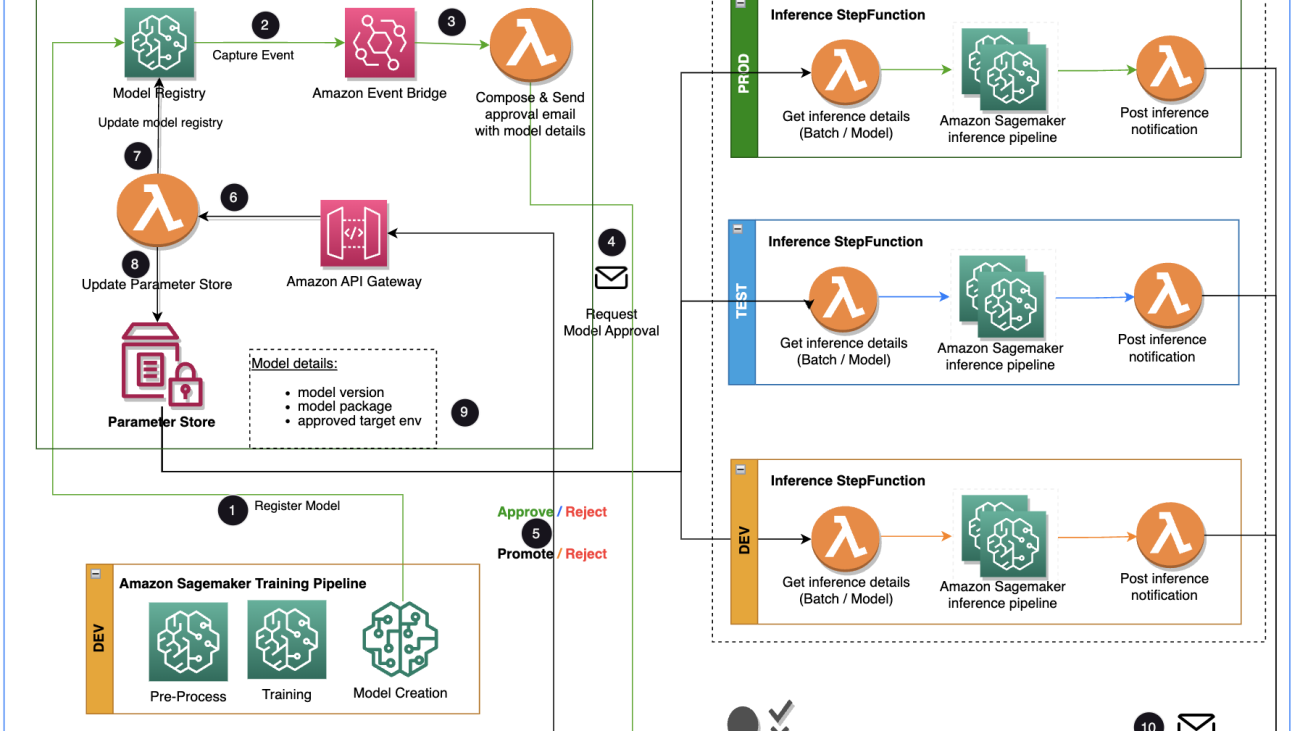Select the Inference StepFunction title in TEST
The height and width of the screenshot is (731, 1300).
click(846, 242)
